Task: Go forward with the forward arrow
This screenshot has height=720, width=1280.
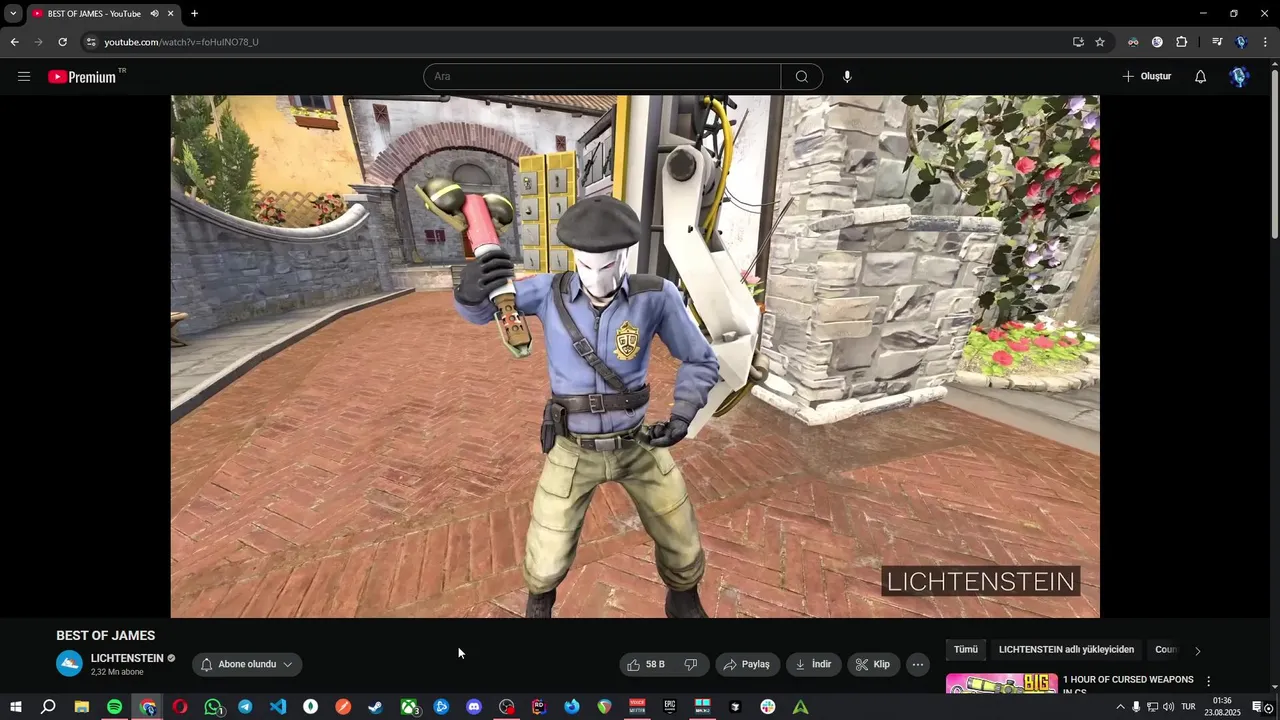Action: (x=38, y=42)
